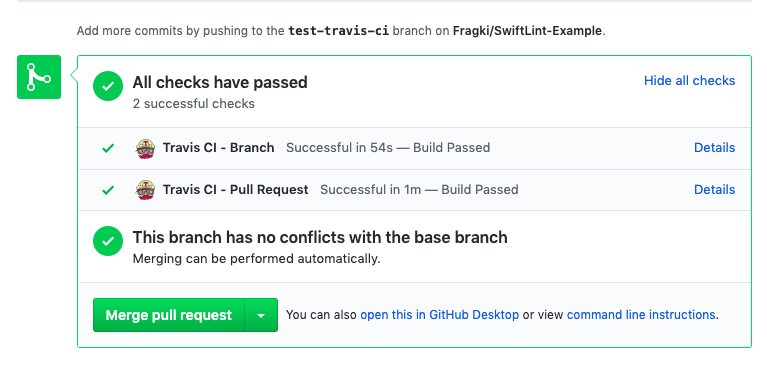Click the no conflicts checkmark circle icon
Image resolution: width=767 pixels, height=365 pixels.
[108, 241]
